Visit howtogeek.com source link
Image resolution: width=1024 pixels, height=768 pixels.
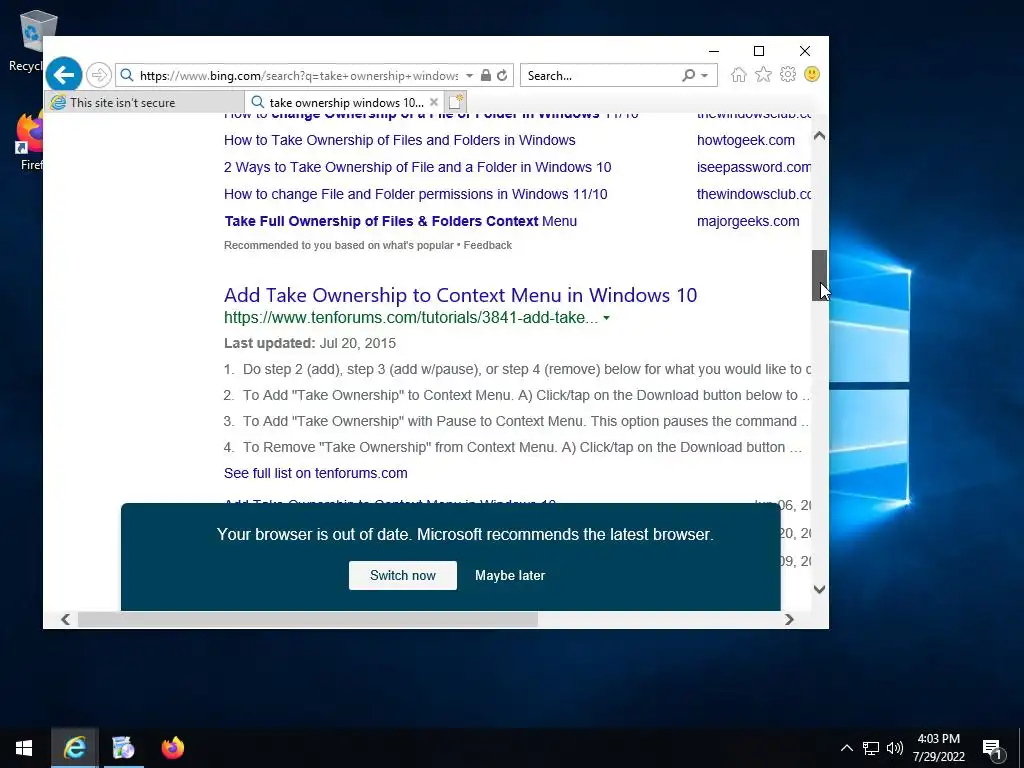[x=746, y=140]
